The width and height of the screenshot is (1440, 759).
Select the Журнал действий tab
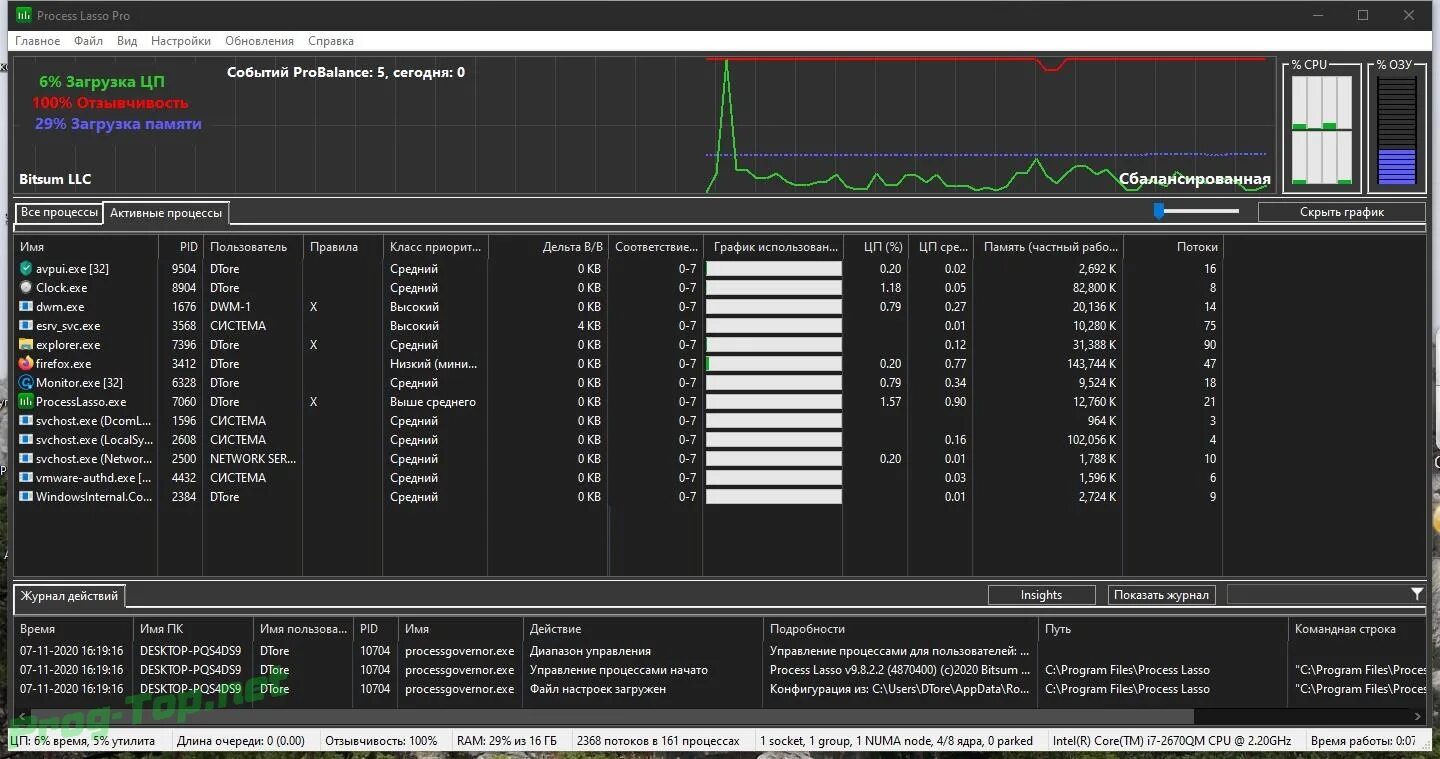point(69,596)
